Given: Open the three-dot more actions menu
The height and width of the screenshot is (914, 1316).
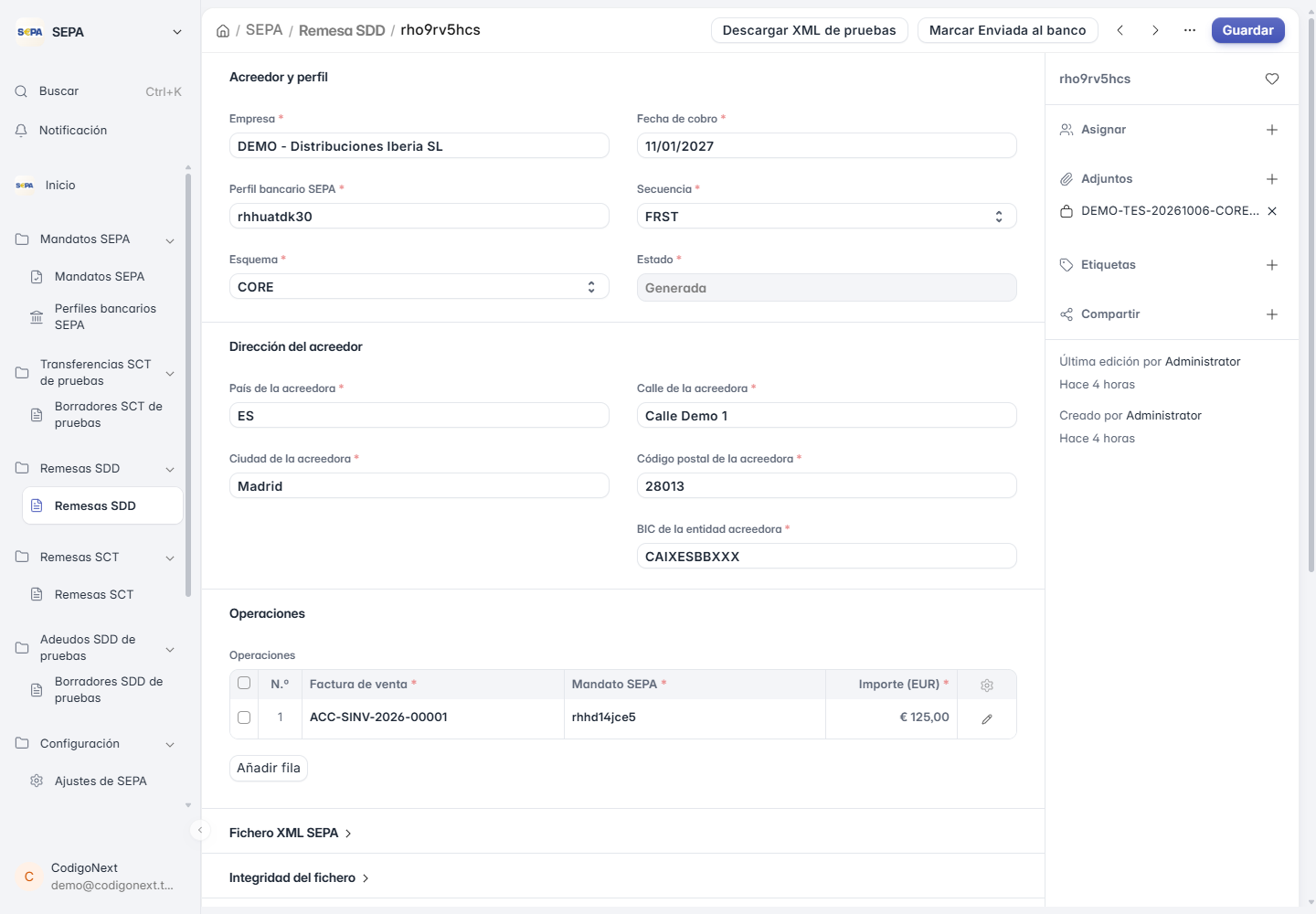Looking at the screenshot, I should point(1190,30).
